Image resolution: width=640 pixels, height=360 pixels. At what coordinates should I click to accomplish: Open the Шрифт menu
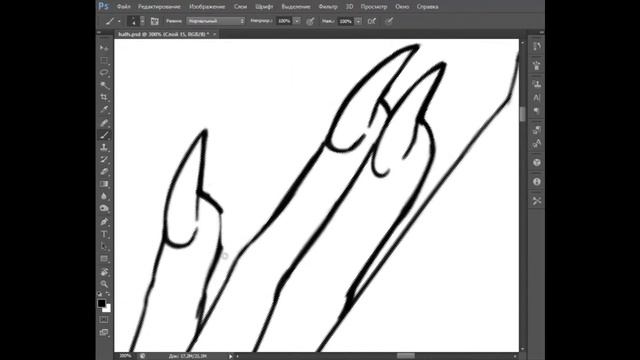coord(264,7)
